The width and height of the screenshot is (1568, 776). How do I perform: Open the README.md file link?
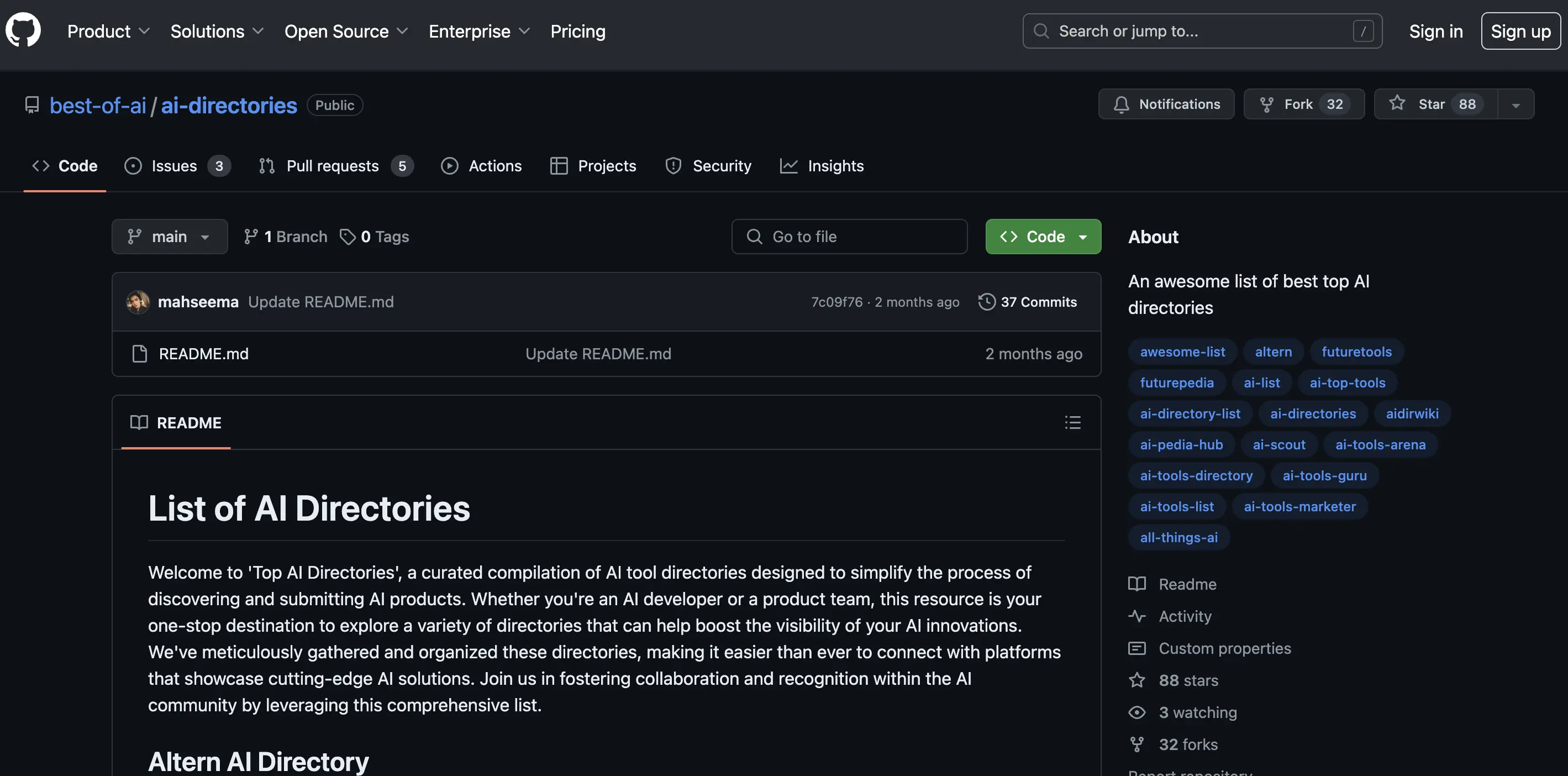pyautogui.click(x=204, y=353)
